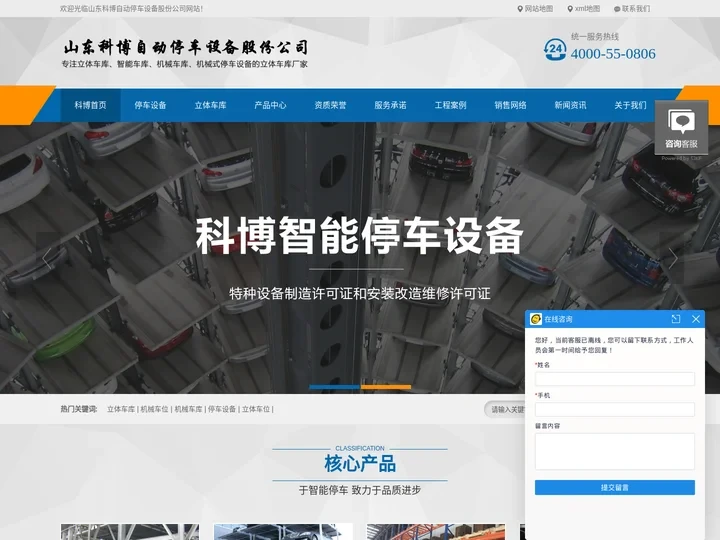Close the 在线咨询 chat window
This screenshot has height=540, width=720.
pyautogui.click(x=696, y=319)
